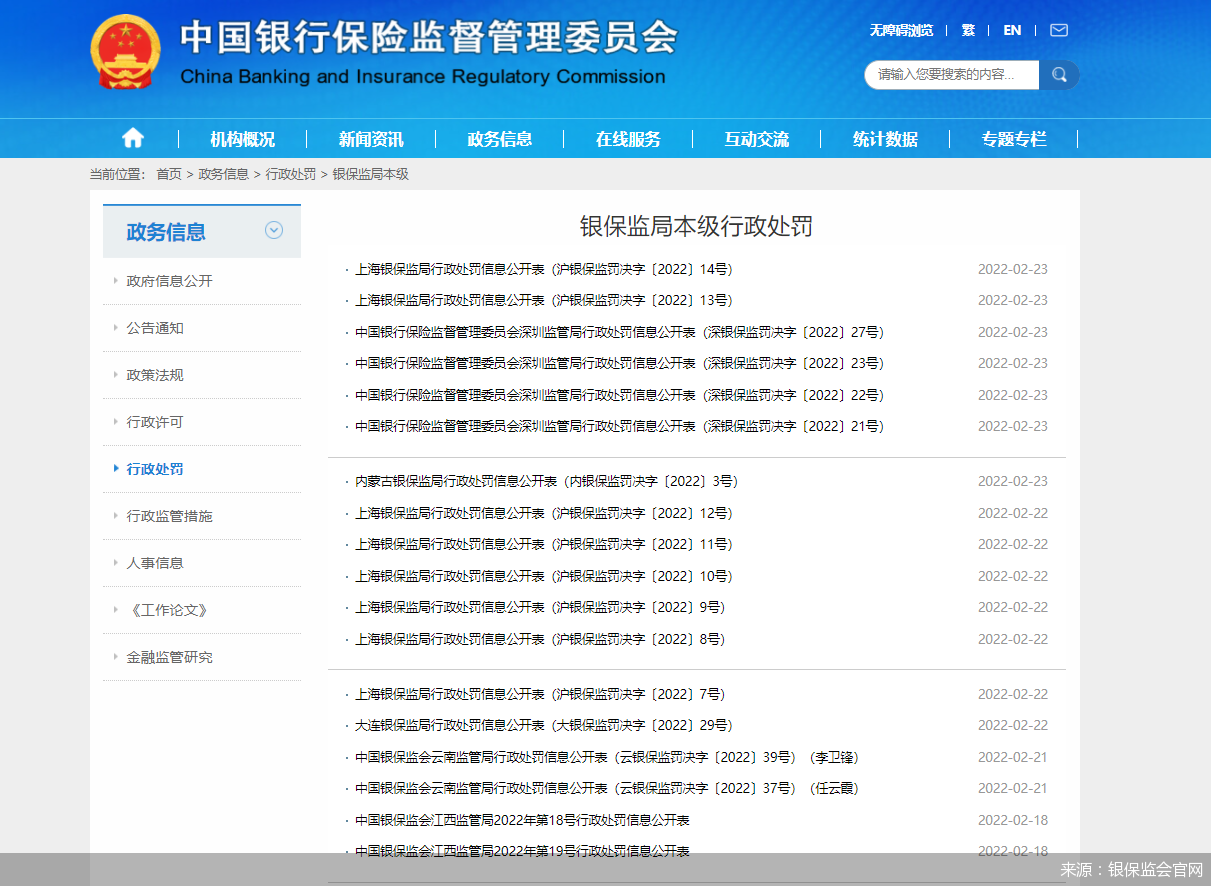This screenshot has width=1211, height=886.
Task: Switch to traditional Chinese 繁
Action: pyautogui.click(x=968, y=30)
